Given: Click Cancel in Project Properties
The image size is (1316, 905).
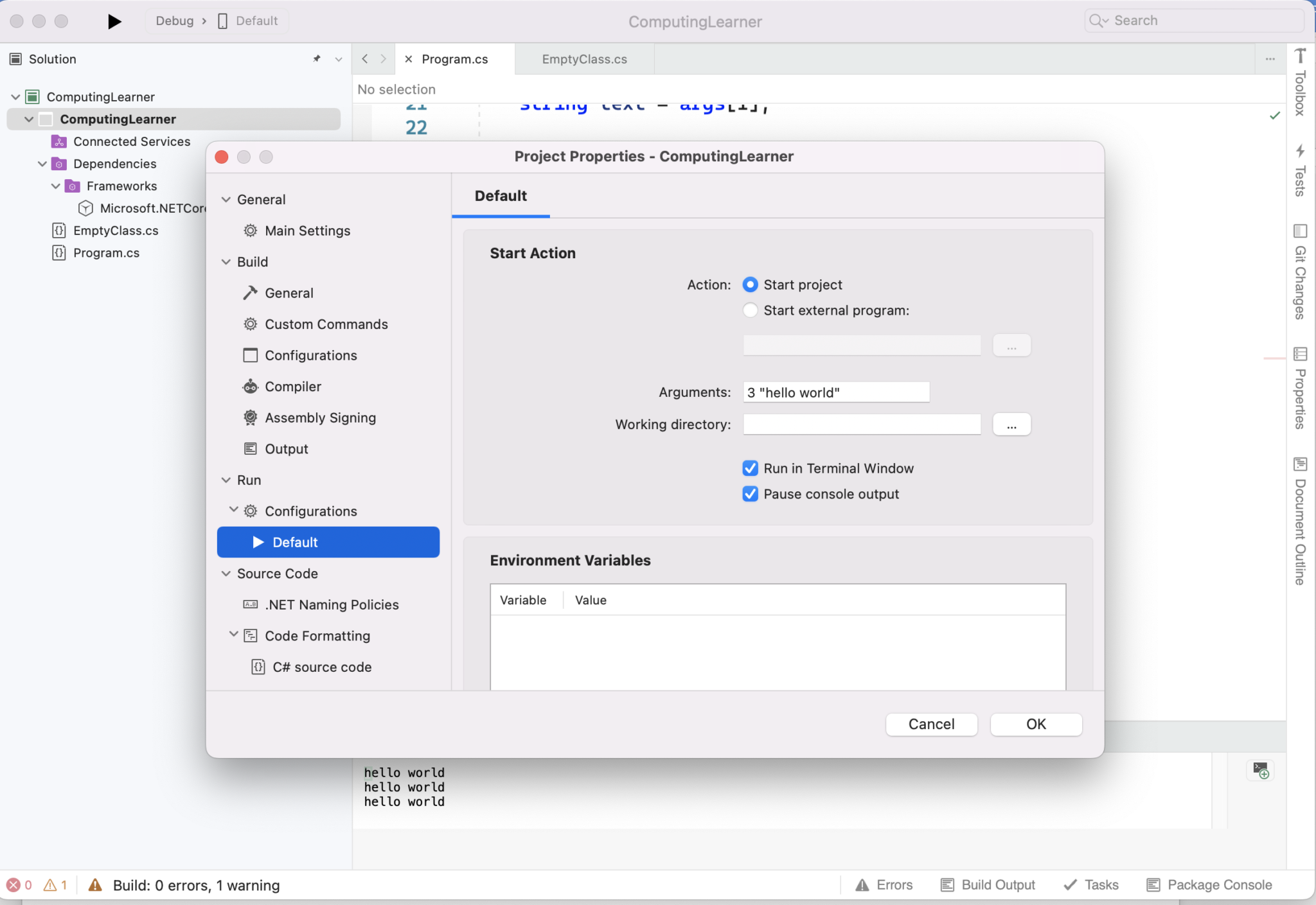Looking at the screenshot, I should click(931, 724).
